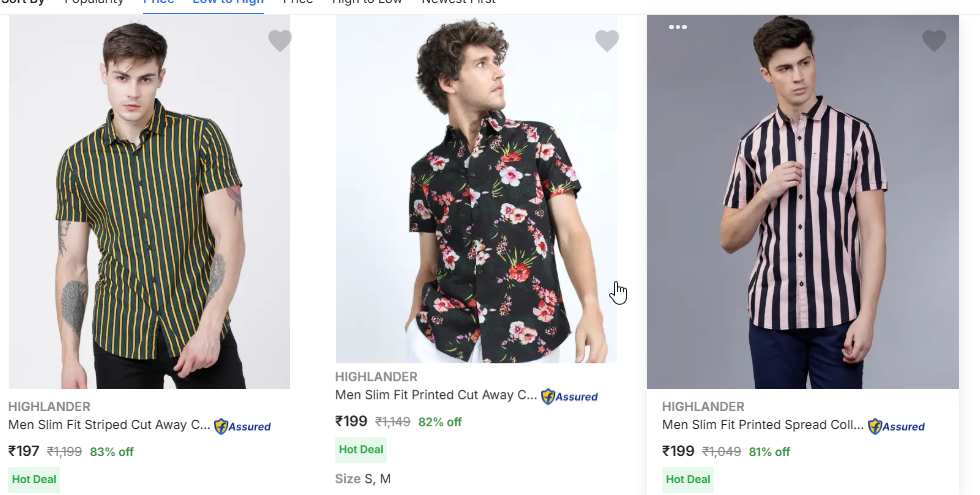Viewport: 980px width, 495px height.
Task: Click HIGHLANDER brand above the ₹197 shirt
Action: pos(49,407)
